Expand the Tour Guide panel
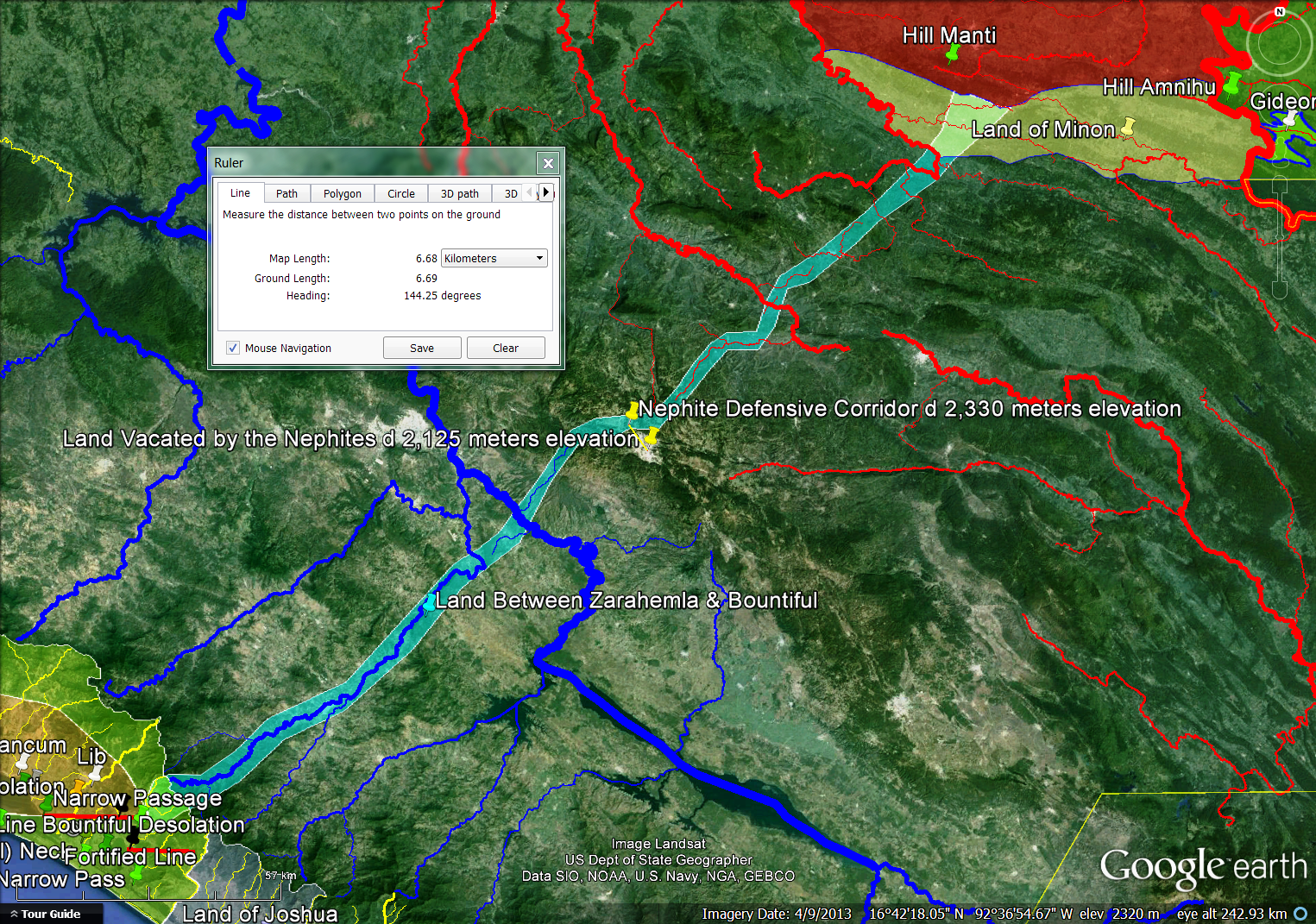Screen dimensions: 1316x924 pos(50,914)
